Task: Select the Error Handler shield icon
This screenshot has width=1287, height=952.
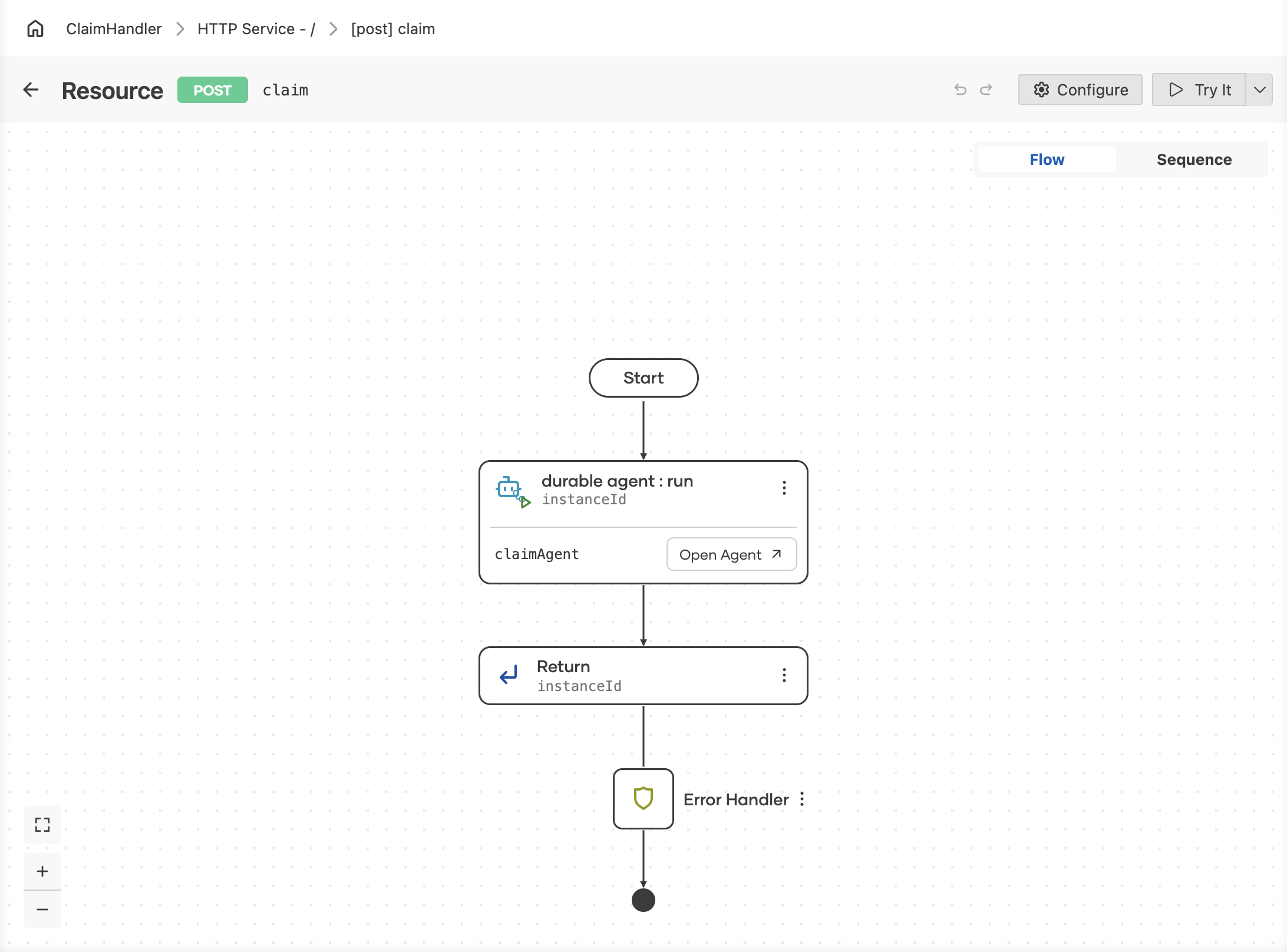Action: [x=643, y=799]
